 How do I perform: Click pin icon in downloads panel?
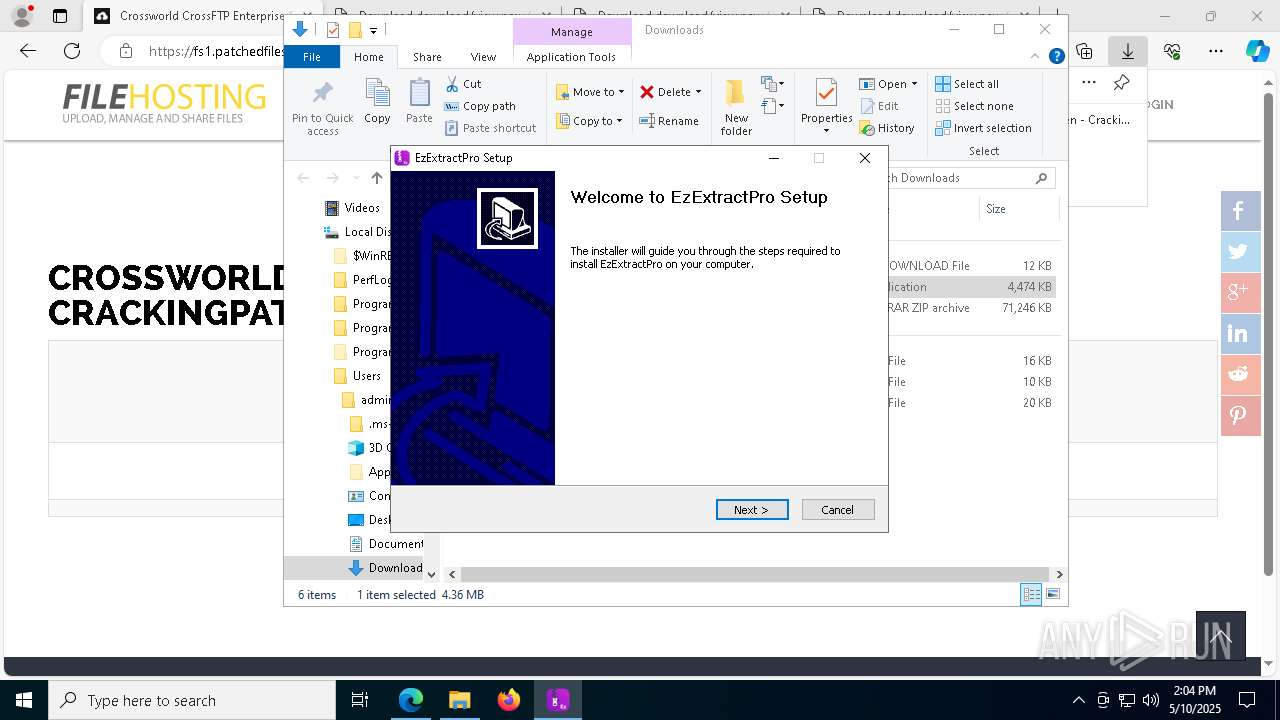click(x=1121, y=82)
